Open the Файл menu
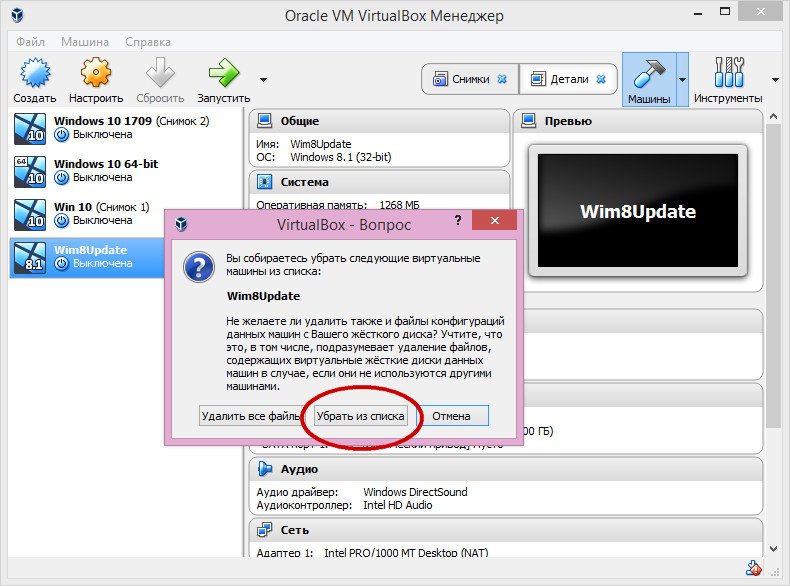790x586 pixels. [x=31, y=42]
